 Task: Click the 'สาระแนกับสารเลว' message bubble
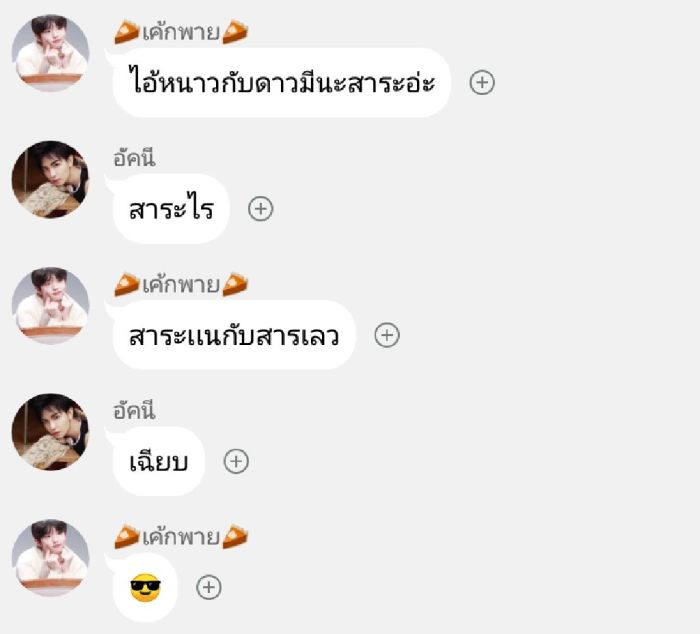[234, 335]
